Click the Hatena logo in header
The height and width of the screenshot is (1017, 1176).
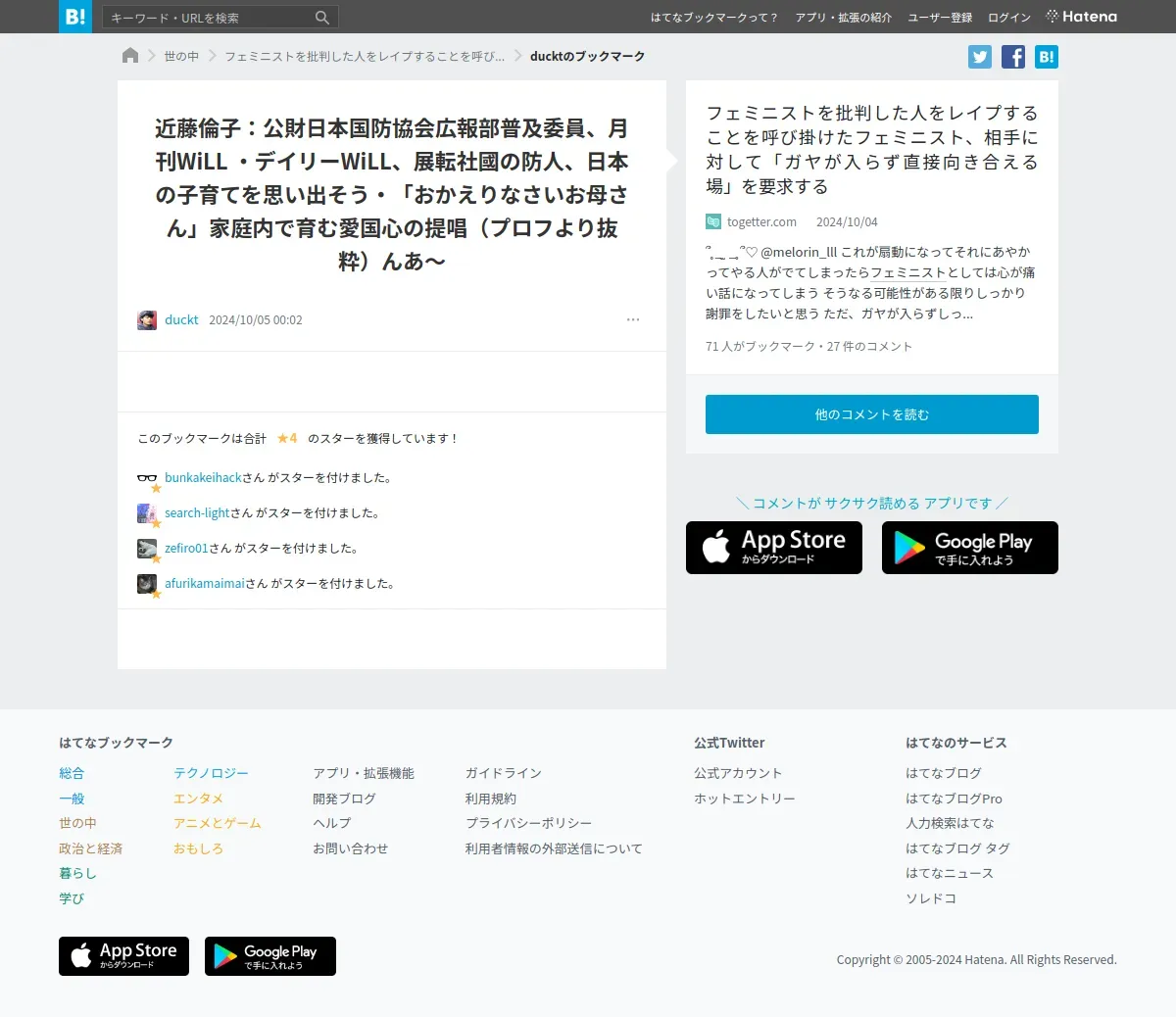tap(1082, 17)
